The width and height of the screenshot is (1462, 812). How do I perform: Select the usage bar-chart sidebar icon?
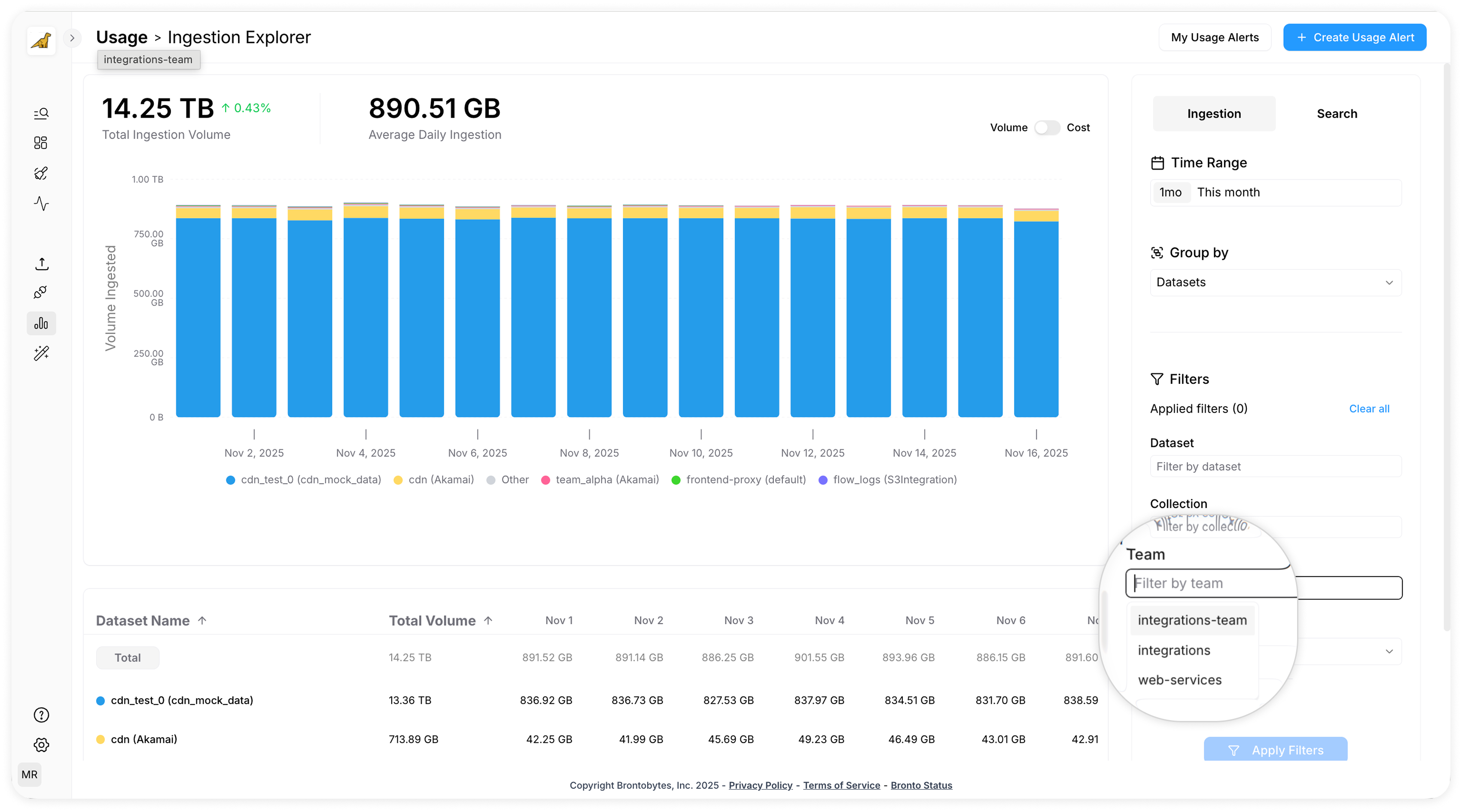41,323
